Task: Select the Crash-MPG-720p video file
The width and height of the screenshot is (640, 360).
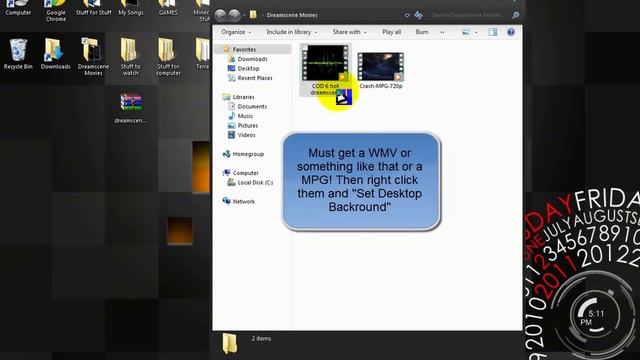Action: [x=381, y=71]
